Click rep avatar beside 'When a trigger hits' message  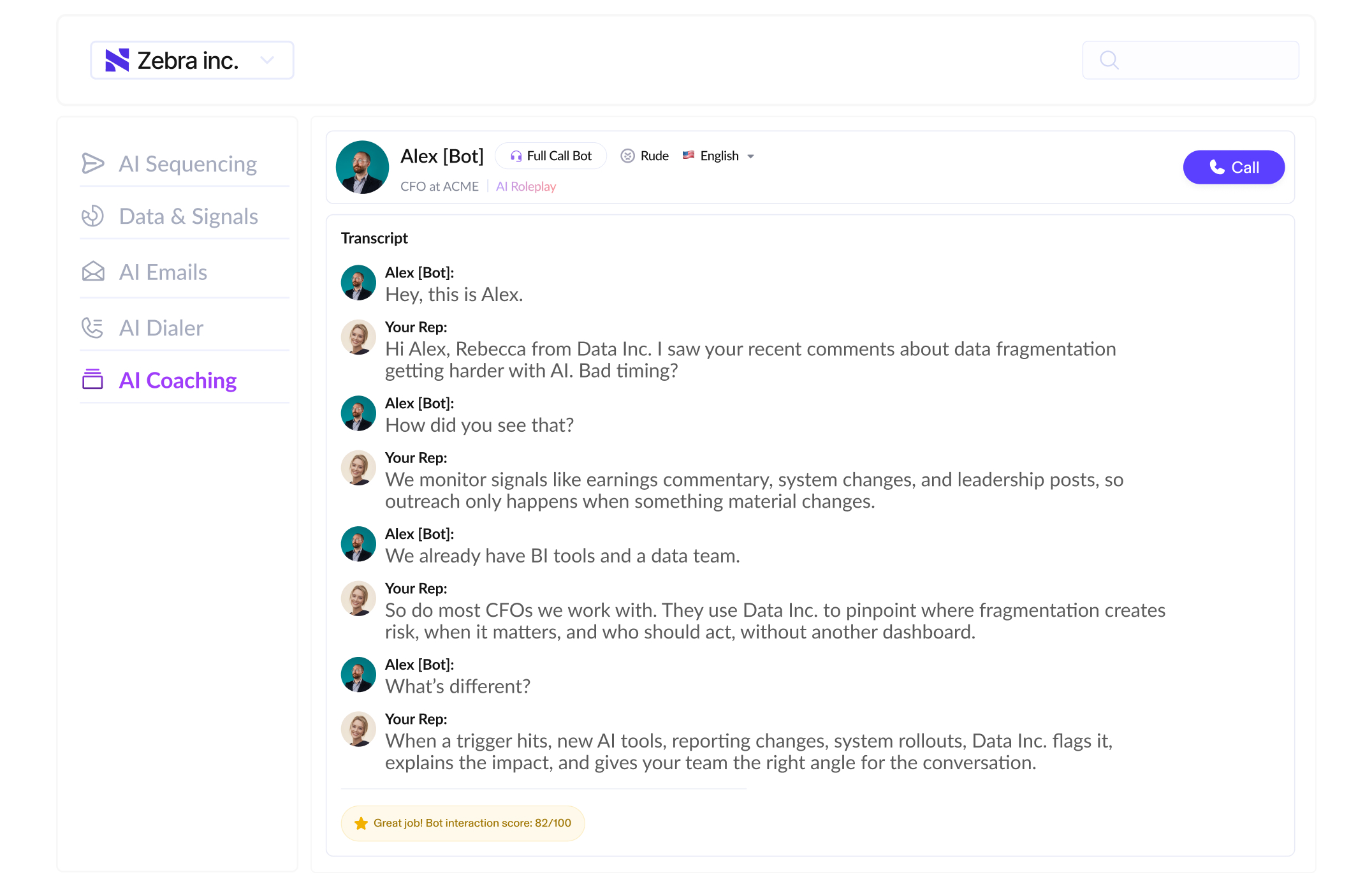358,730
